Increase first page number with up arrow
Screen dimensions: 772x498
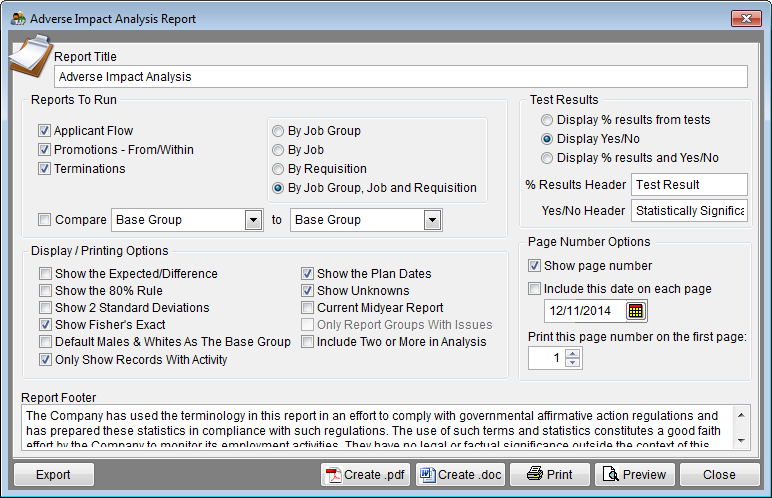pos(572,353)
